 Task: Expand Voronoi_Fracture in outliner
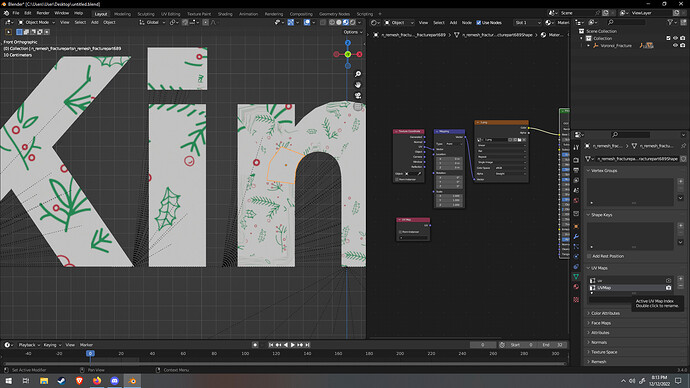589,45
